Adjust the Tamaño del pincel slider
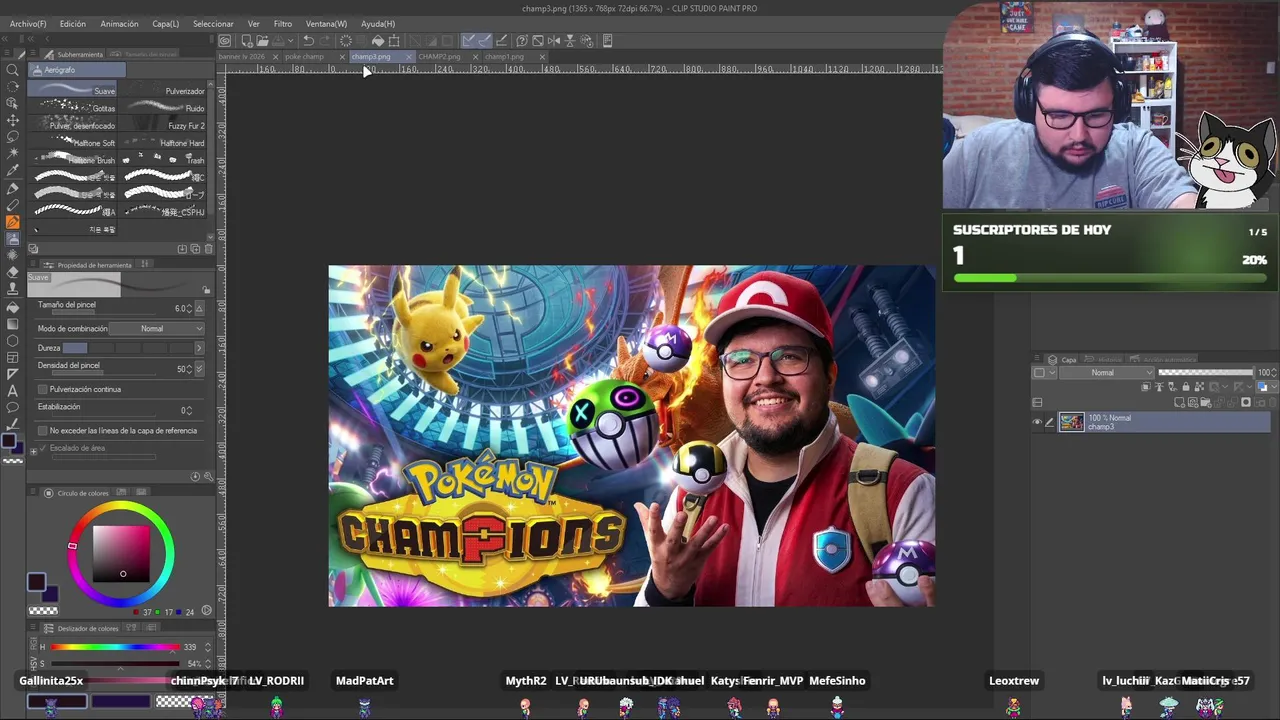The width and height of the screenshot is (1280, 720). [103, 313]
